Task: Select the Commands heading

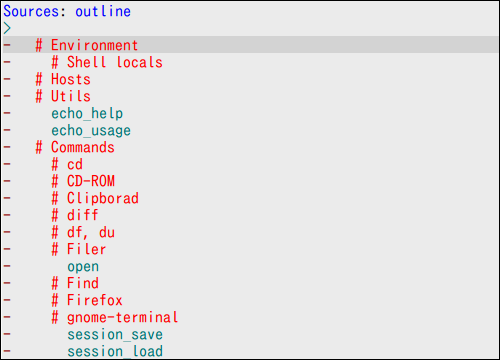Action: (75, 147)
